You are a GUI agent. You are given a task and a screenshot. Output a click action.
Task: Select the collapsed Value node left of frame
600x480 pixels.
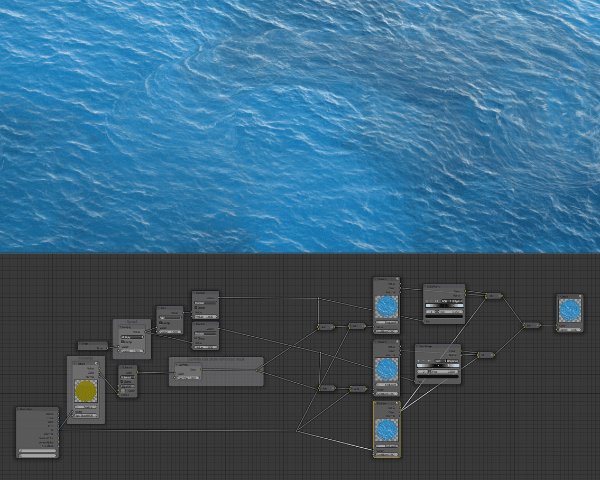93,346
